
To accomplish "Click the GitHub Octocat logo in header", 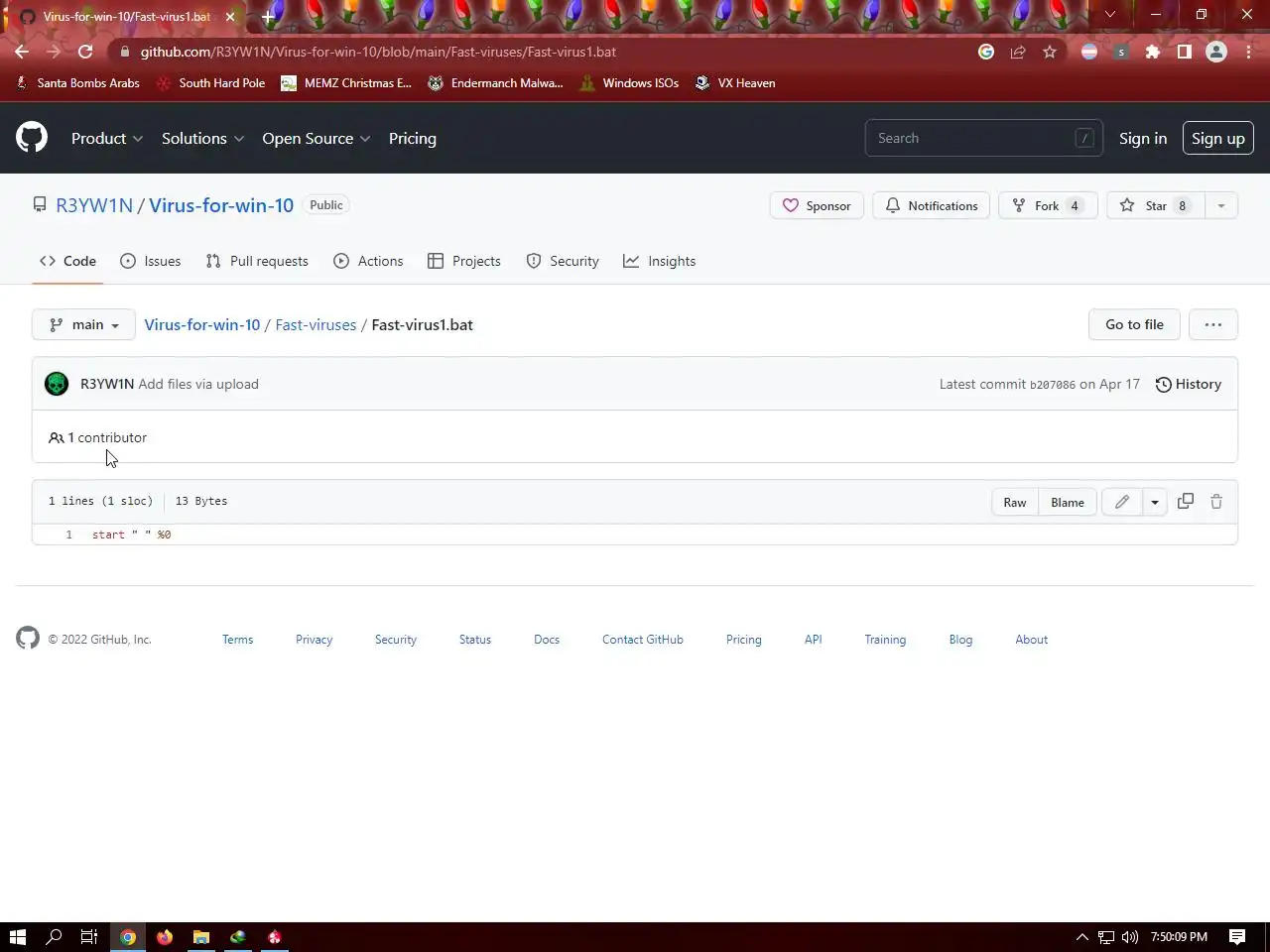I will point(32,137).
